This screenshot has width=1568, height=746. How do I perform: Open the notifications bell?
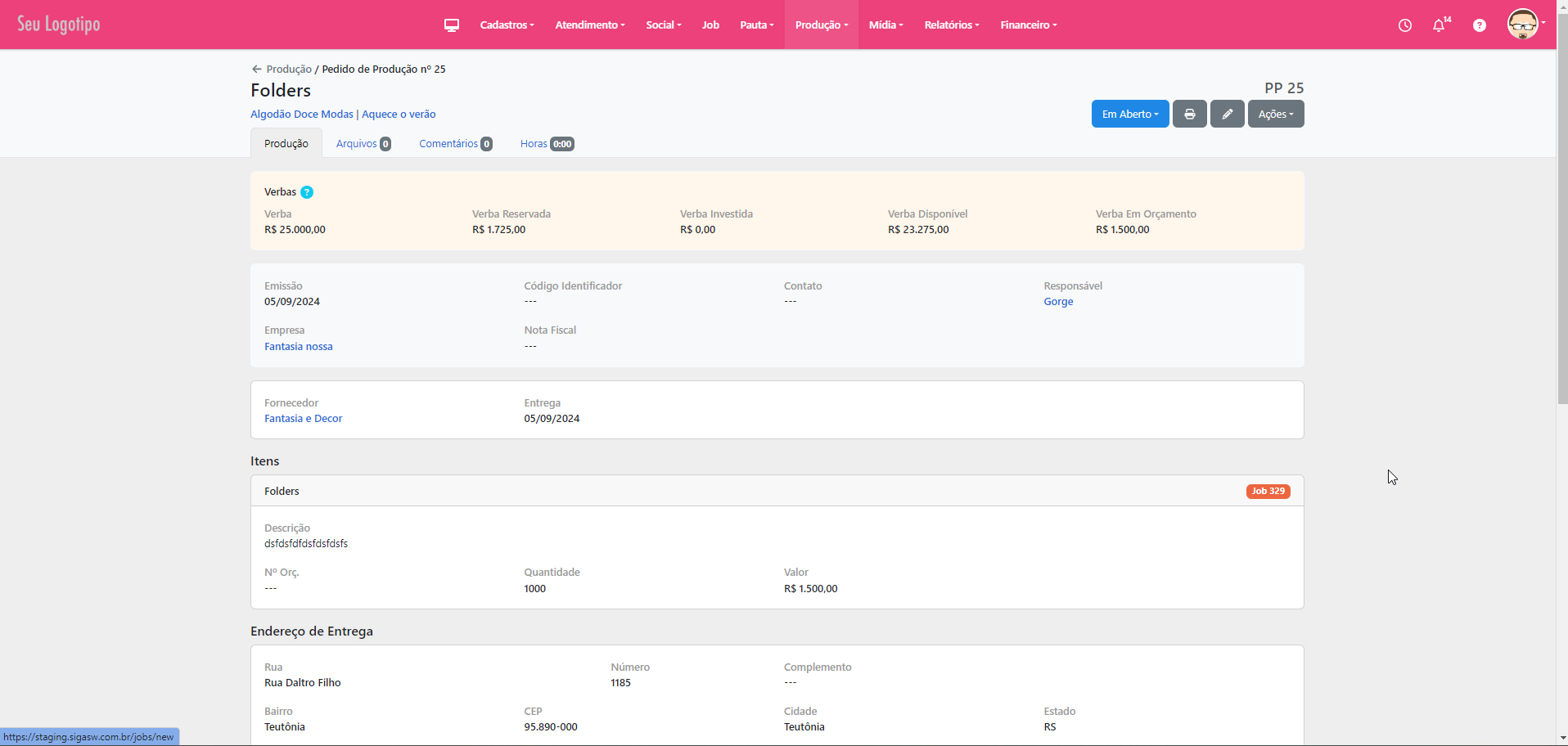click(1439, 25)
